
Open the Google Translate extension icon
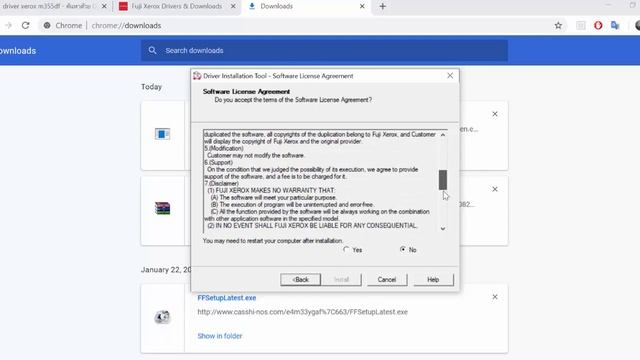pos(615,25)
